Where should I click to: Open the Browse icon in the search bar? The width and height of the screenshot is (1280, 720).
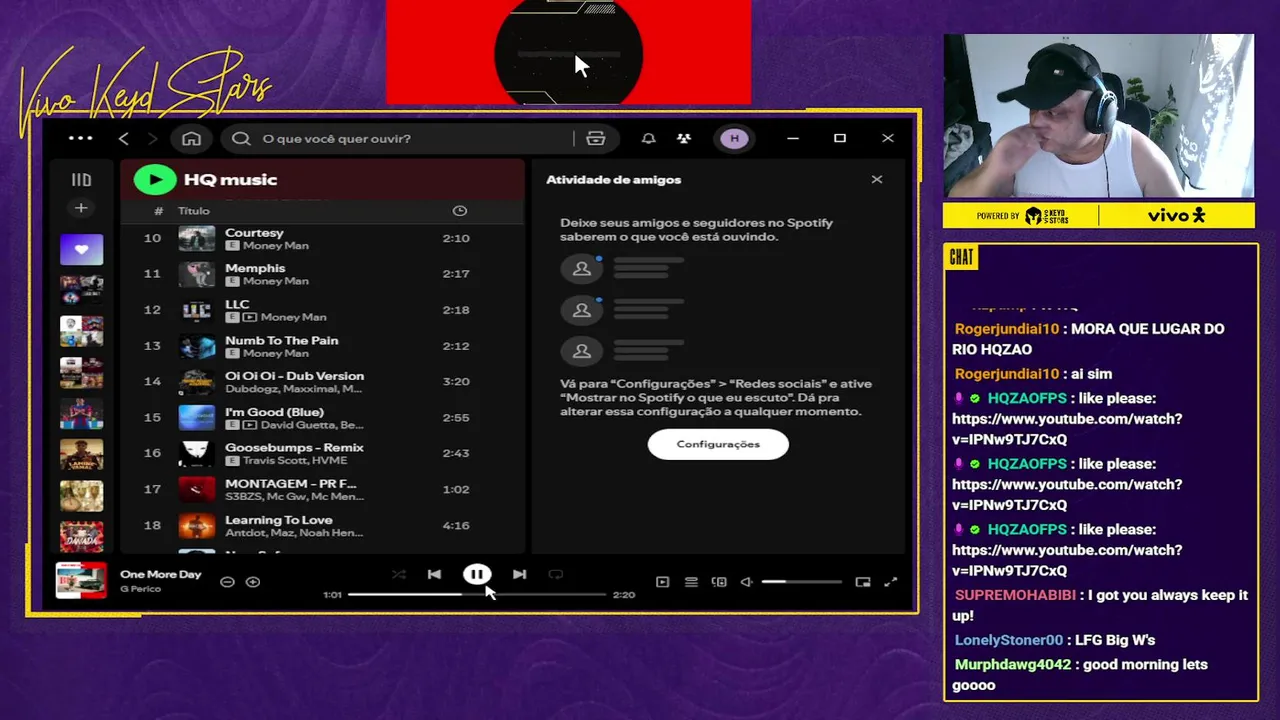(x=596, y=138)
